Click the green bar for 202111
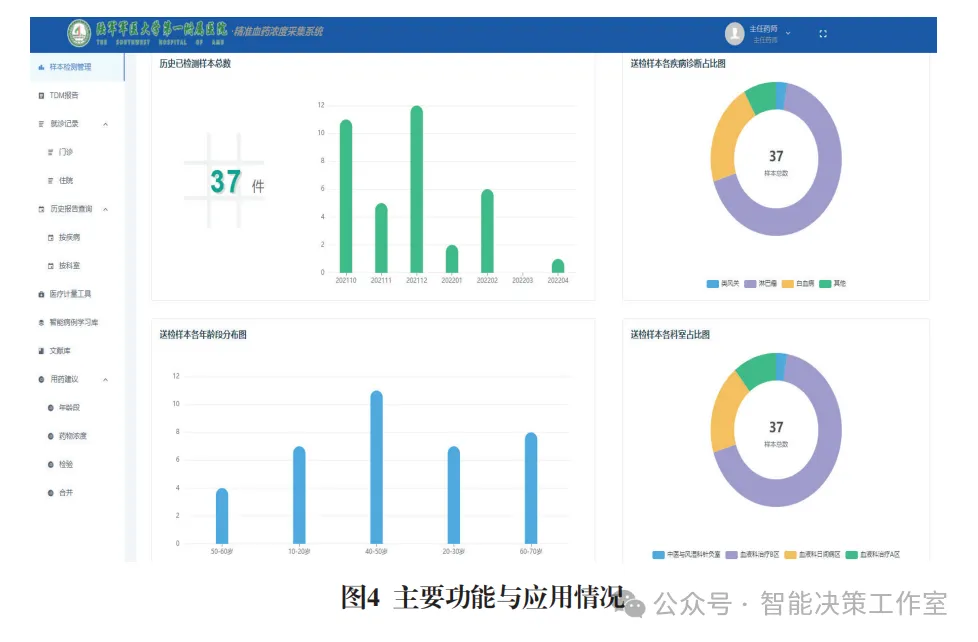 (381, 238)
